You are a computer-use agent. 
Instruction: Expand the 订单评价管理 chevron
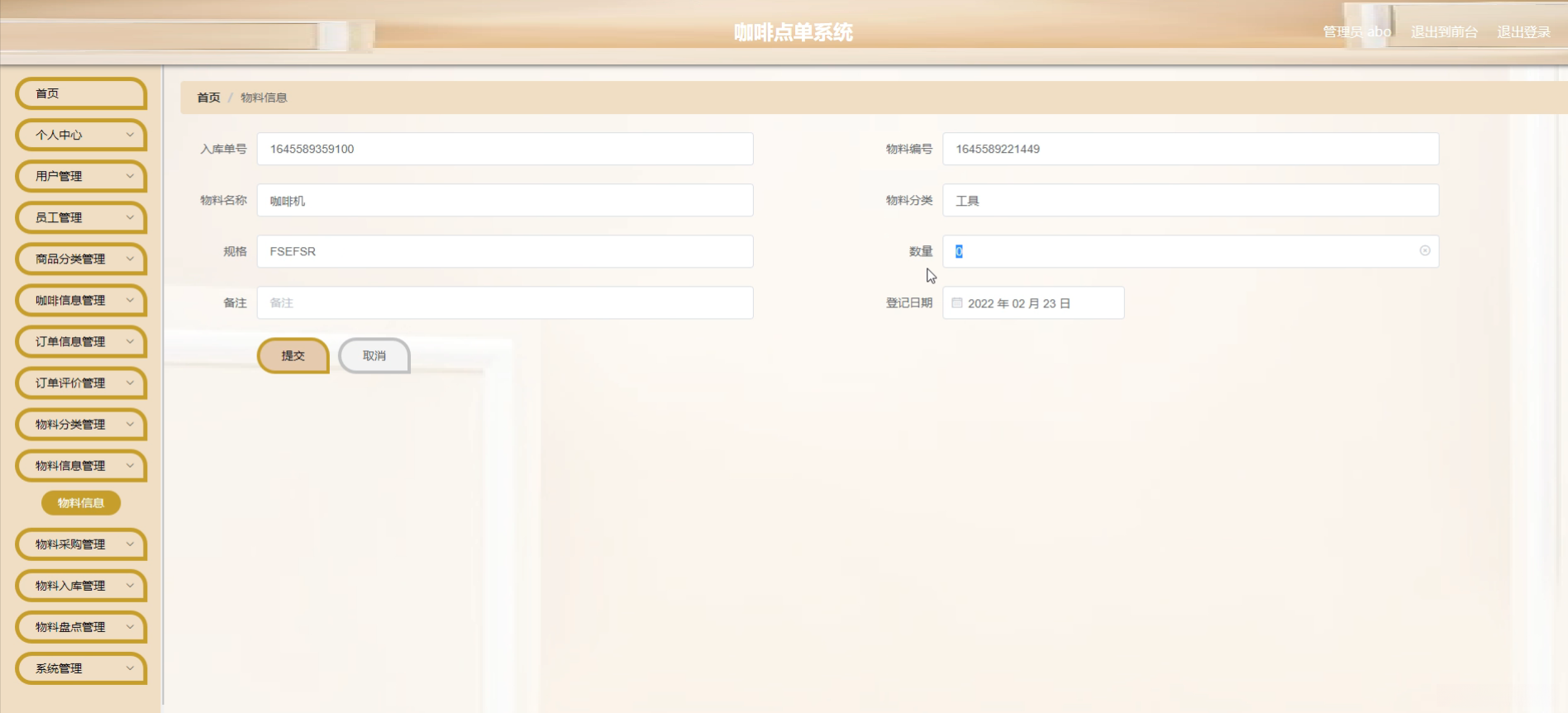(x=130, y=383)
